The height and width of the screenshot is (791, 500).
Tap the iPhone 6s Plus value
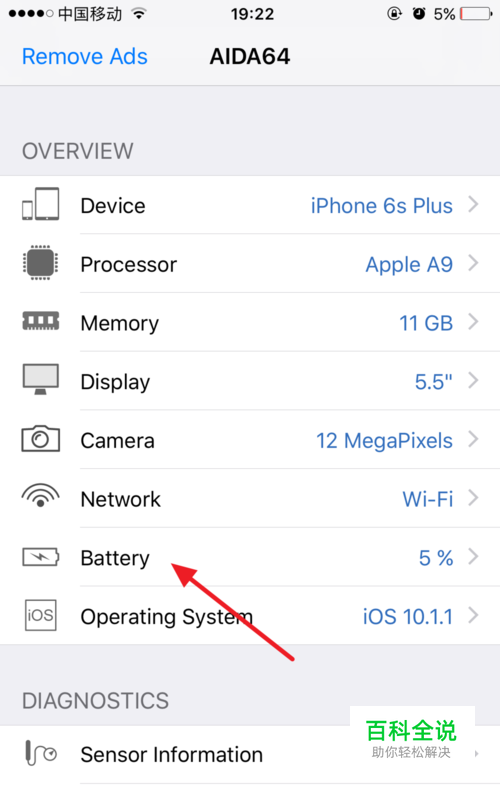tap(381, 206)
